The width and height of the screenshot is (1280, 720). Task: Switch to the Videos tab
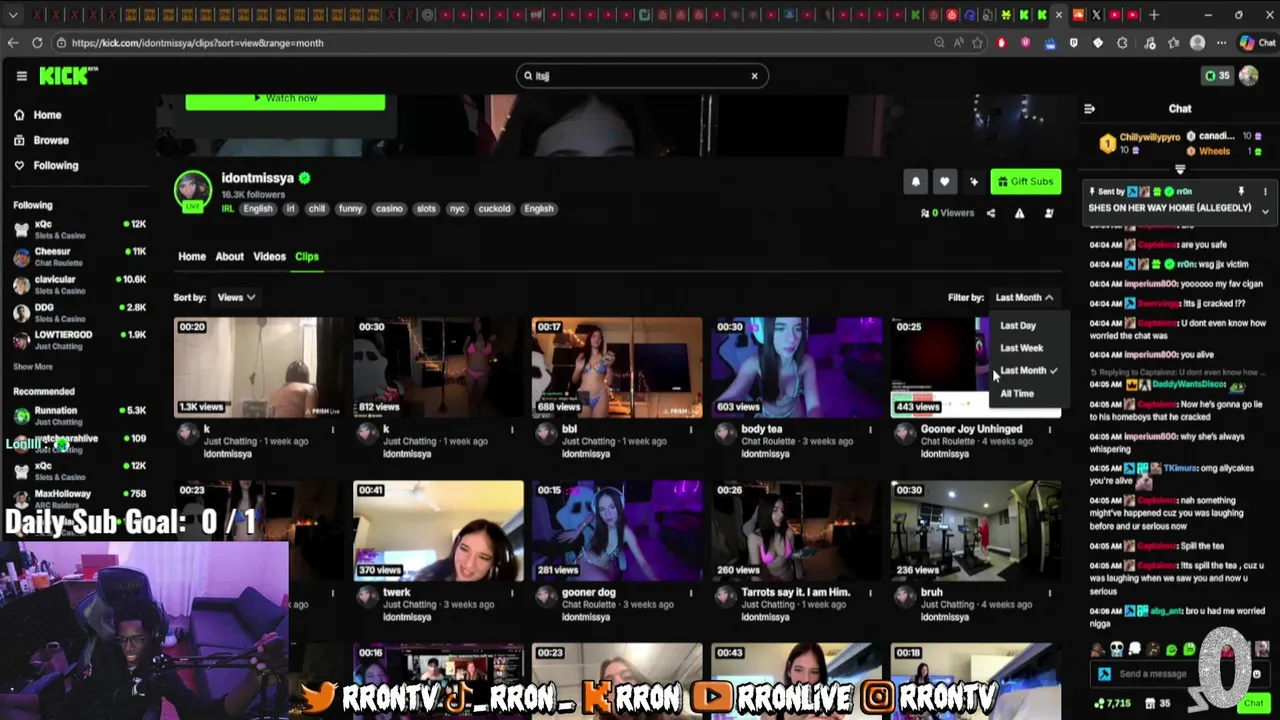tap(269, 257)
